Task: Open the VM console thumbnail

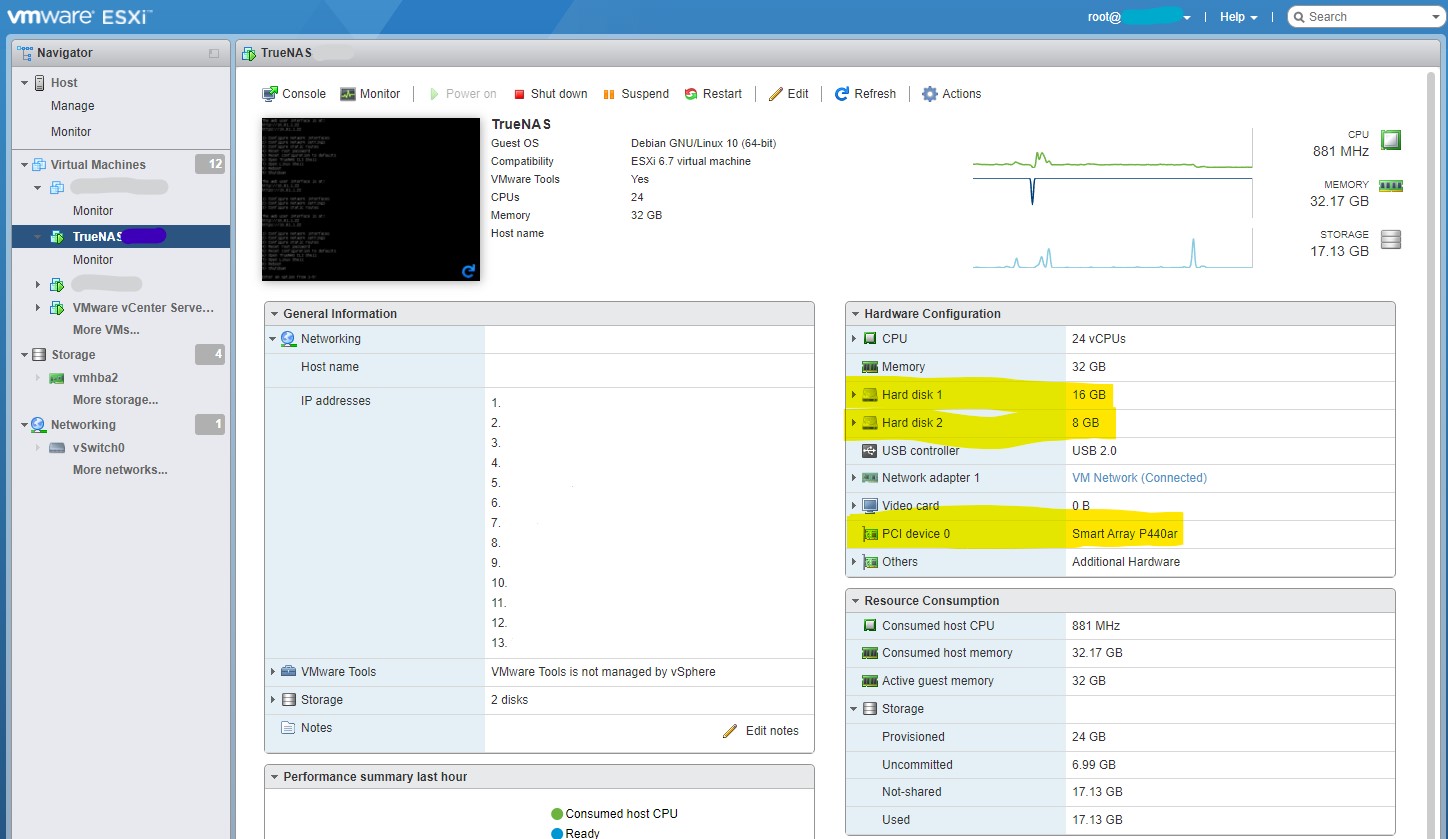Action: tap(371, 199)
